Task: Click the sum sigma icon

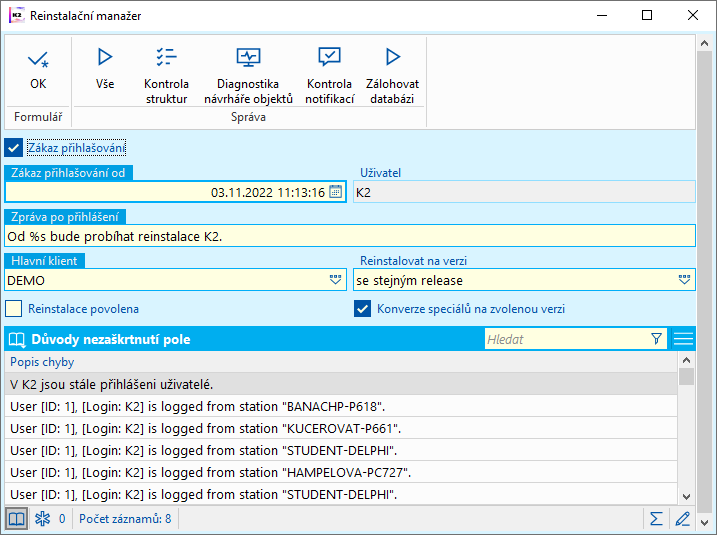Action: [657, 519]
